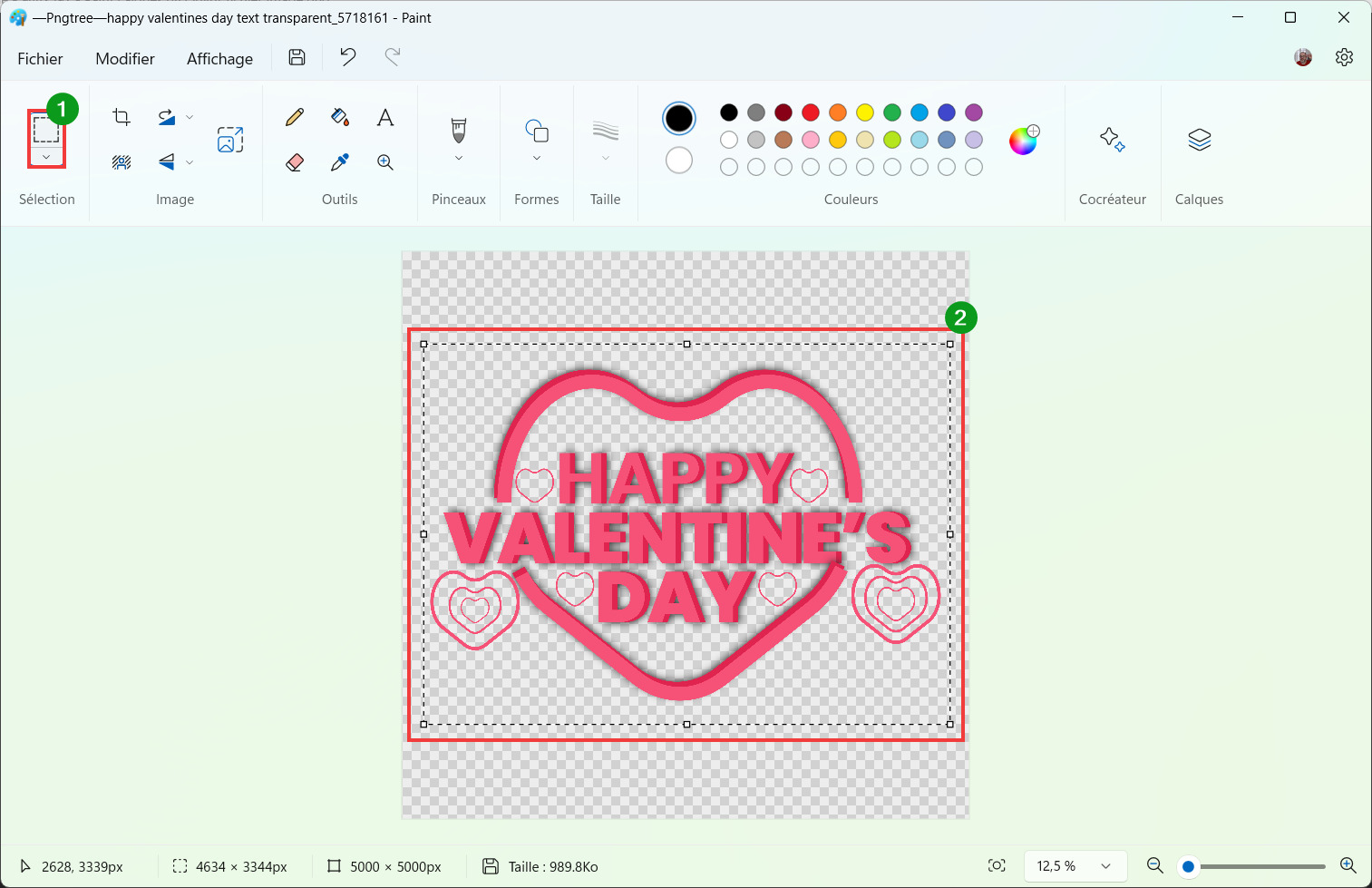1372x888 pixels.
Task: Select the secondary white color circle
Action: pyautogui.click(x=679, y=161)
